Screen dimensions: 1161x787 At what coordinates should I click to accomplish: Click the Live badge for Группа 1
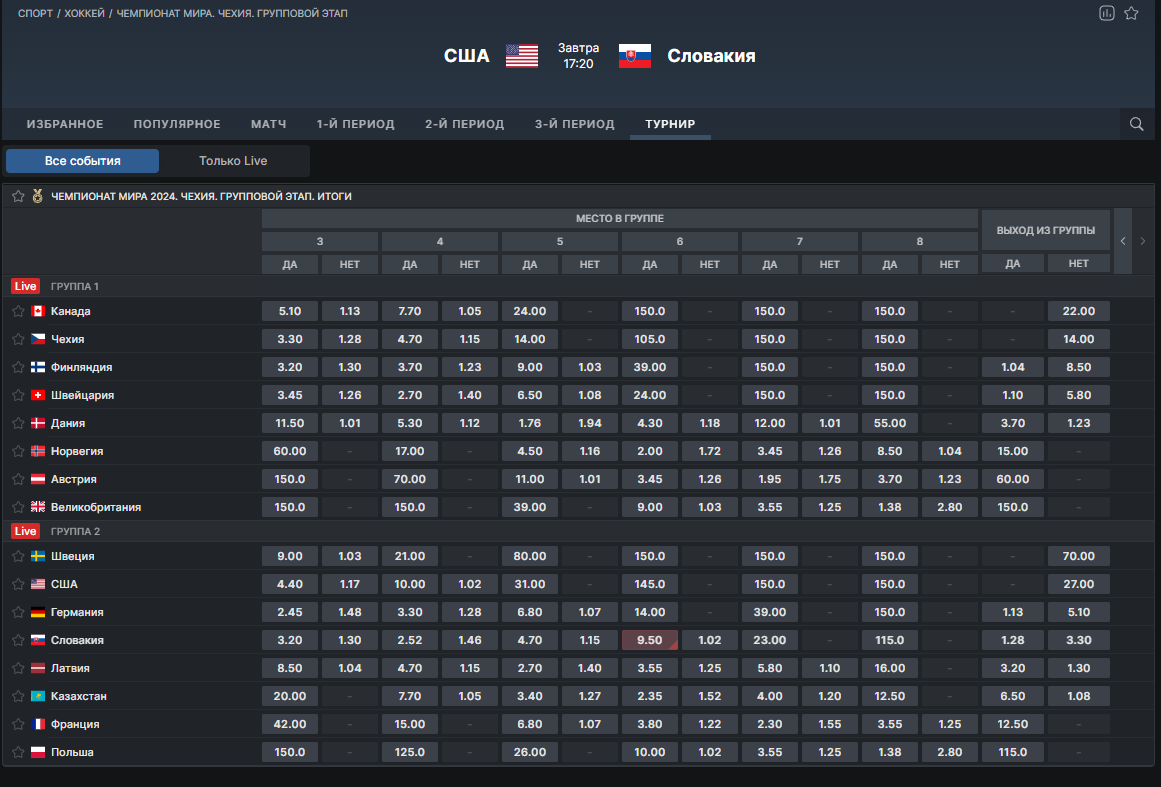pos(25,286)
